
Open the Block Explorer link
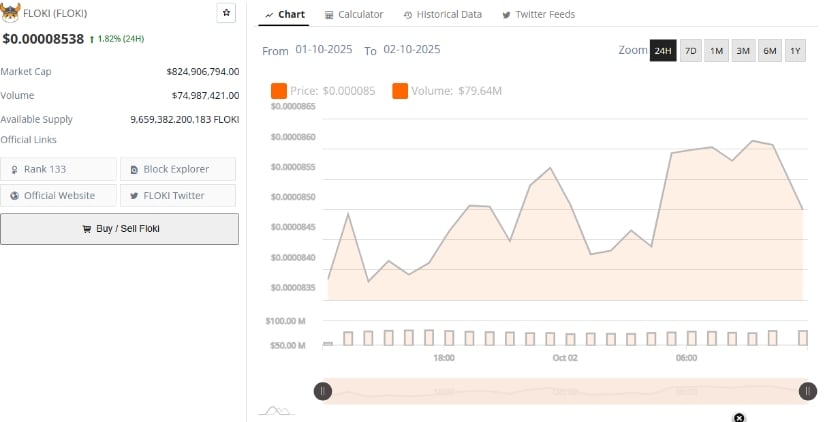click(x=178, y=169)
